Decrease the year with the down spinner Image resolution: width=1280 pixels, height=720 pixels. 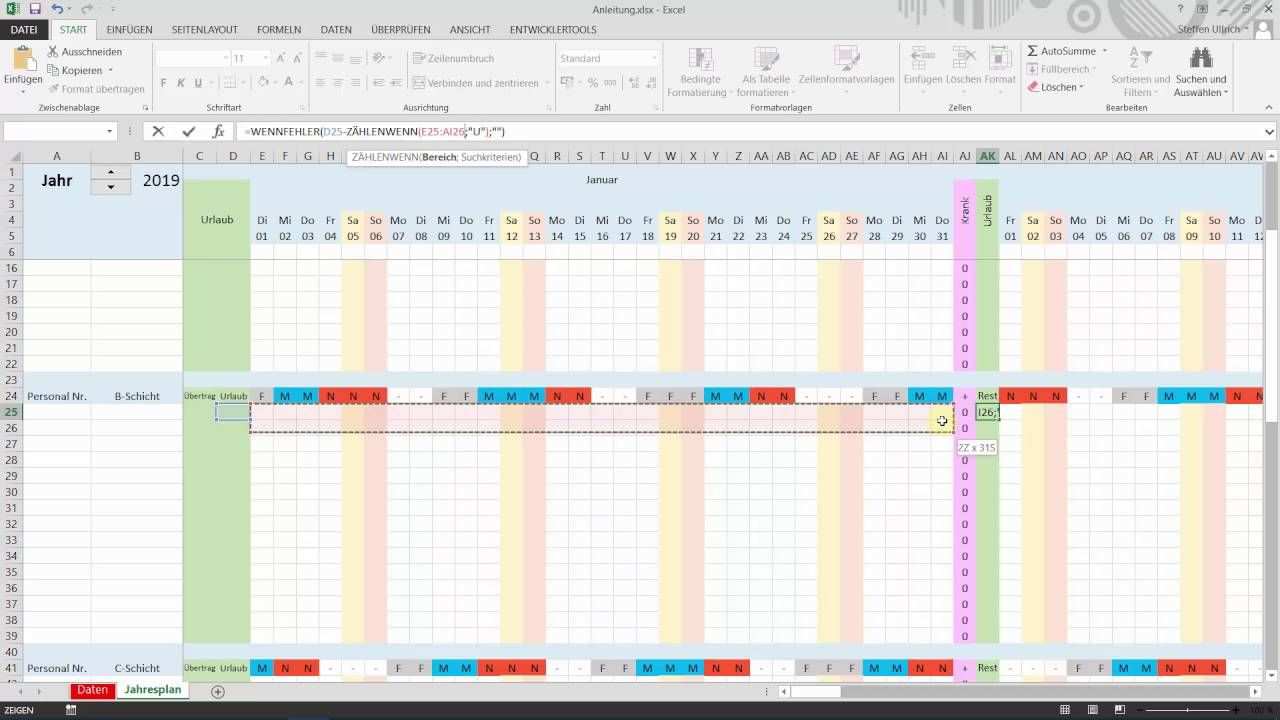[x=110, y=187]
